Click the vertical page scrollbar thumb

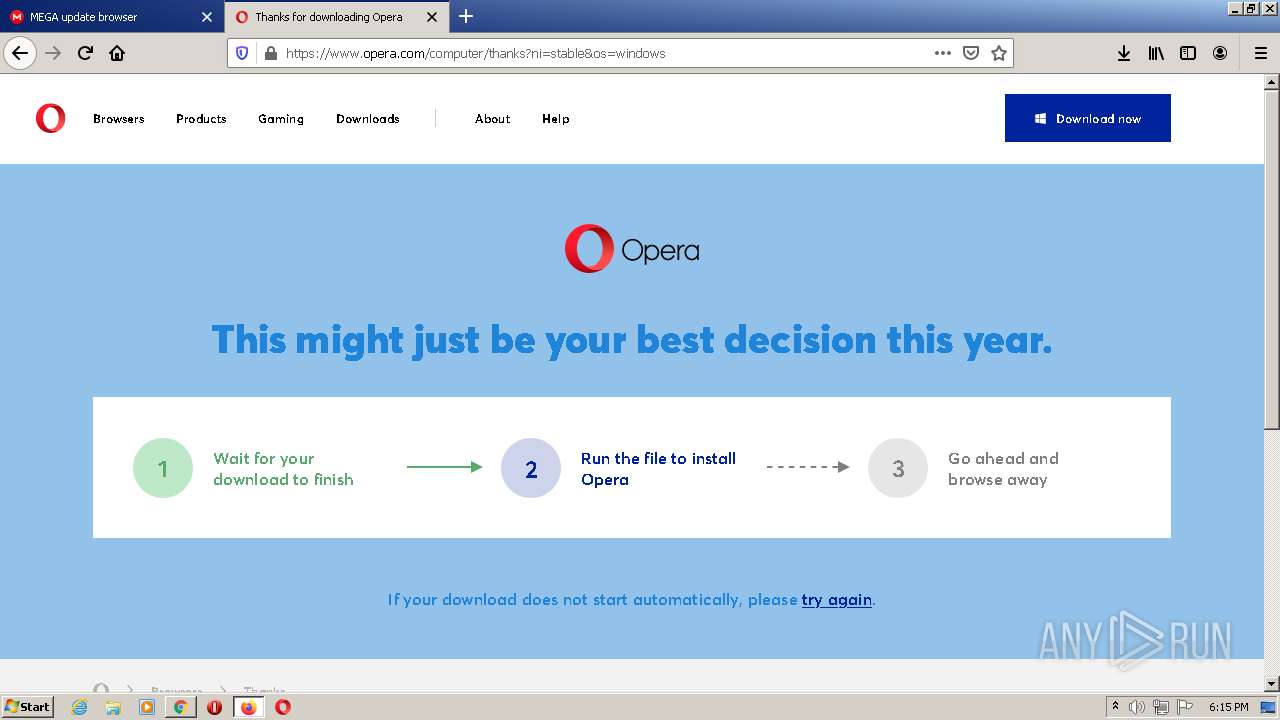[1272, 260]
